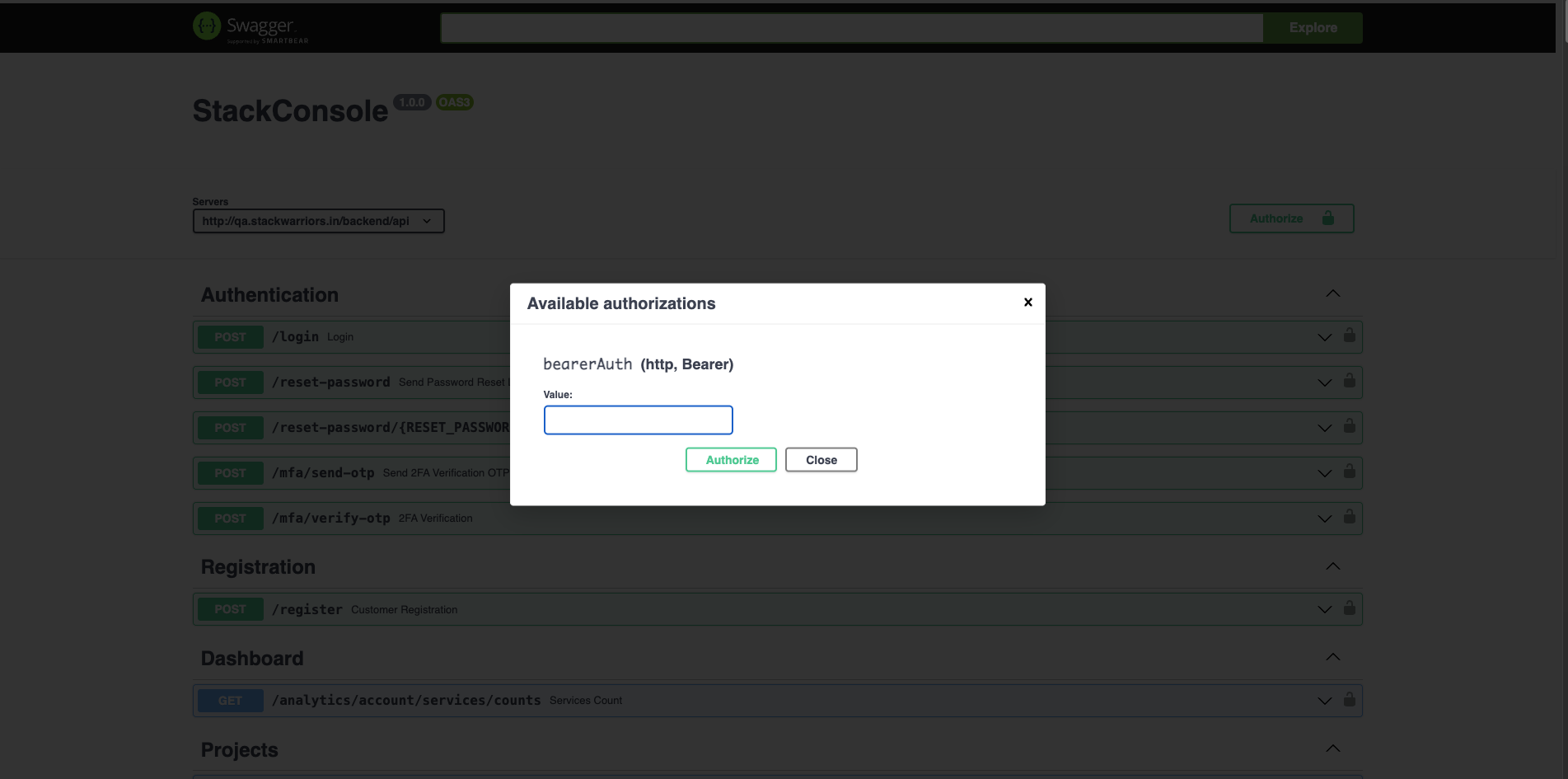Collapse the Dashboard section
This screenshot has height=779, width=1568.
click(x=1332, y=657)
